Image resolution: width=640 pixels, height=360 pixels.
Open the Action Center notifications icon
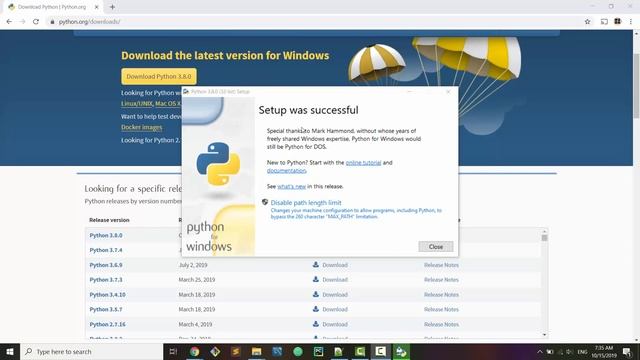coord(627,351)
